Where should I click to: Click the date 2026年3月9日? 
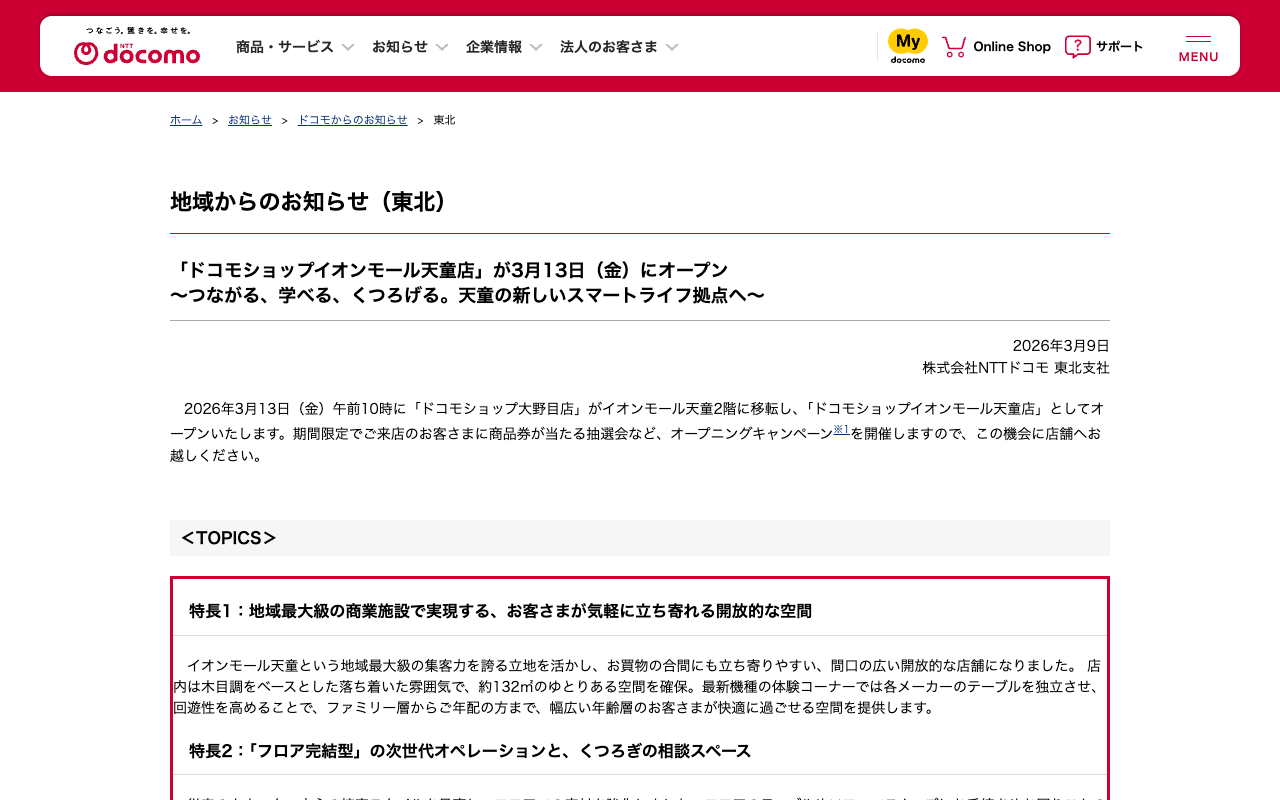tap(1061, 346)
